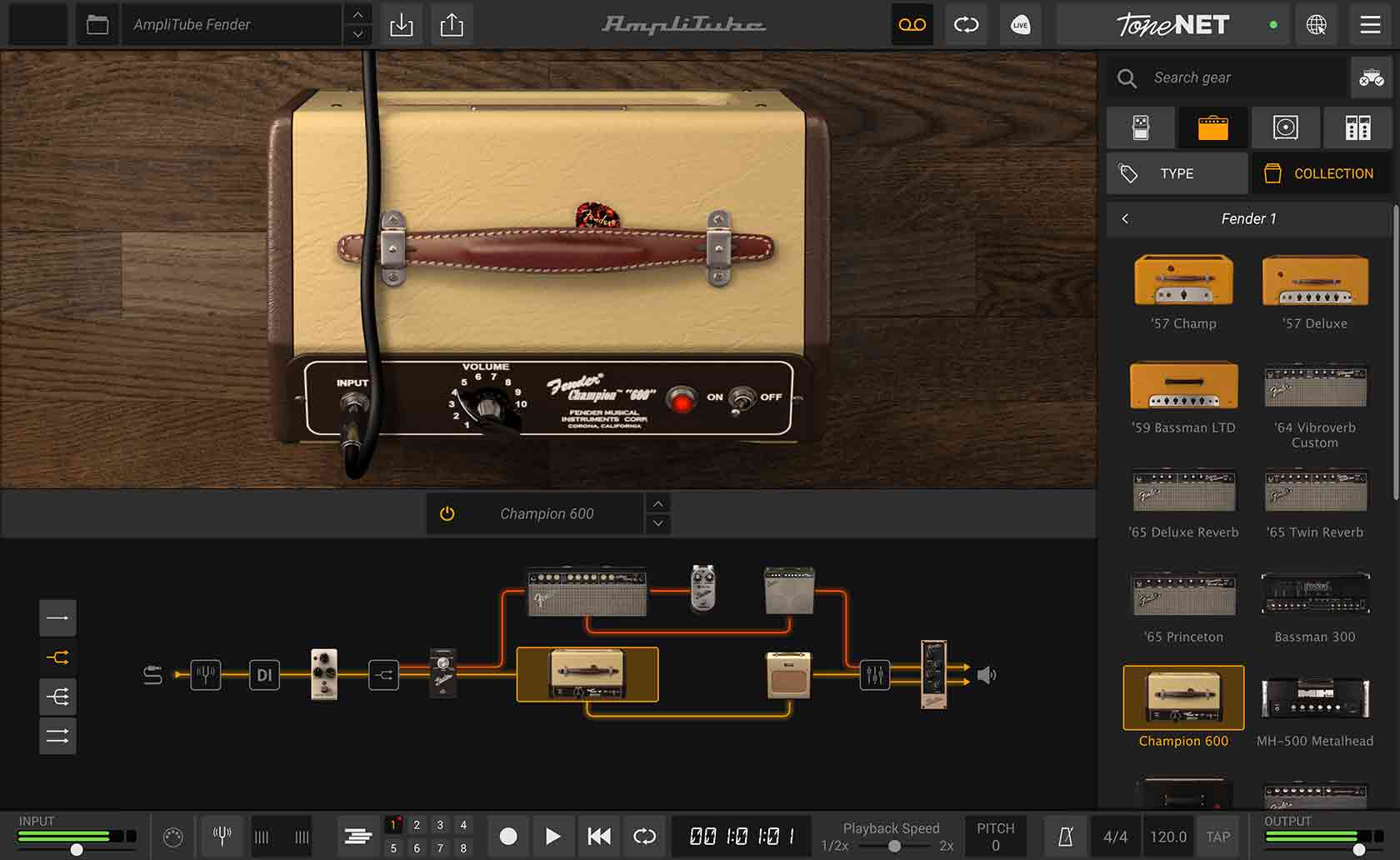
Task: Adjust the Playback Speed slider
Action: pos(893,846)
